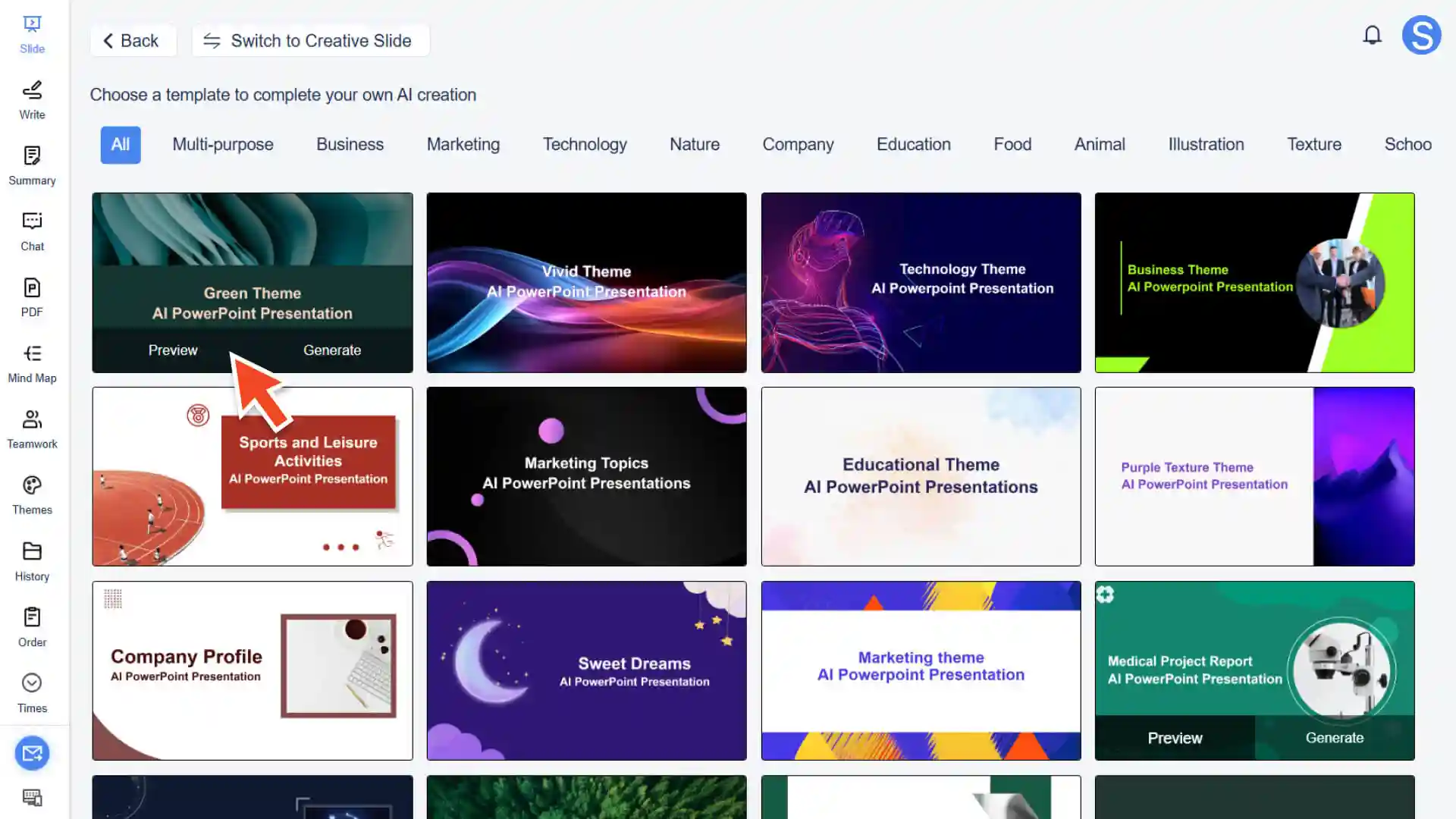Select the Business category tab
Screen dimensions: 1456x819
pyautogui.click(x=350, y=145)
